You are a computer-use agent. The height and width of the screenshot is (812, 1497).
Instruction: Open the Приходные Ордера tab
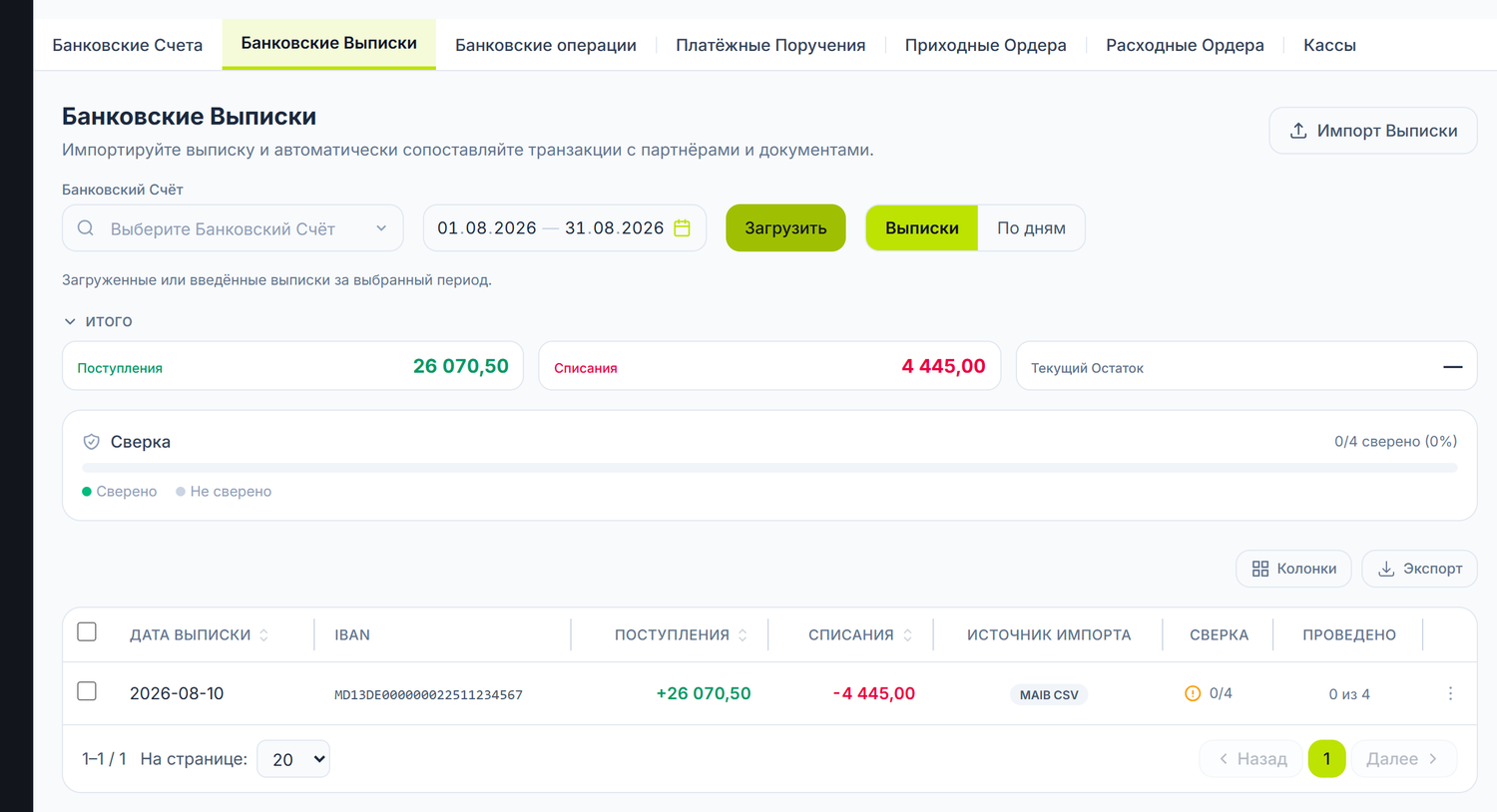(x=986, y=45)
